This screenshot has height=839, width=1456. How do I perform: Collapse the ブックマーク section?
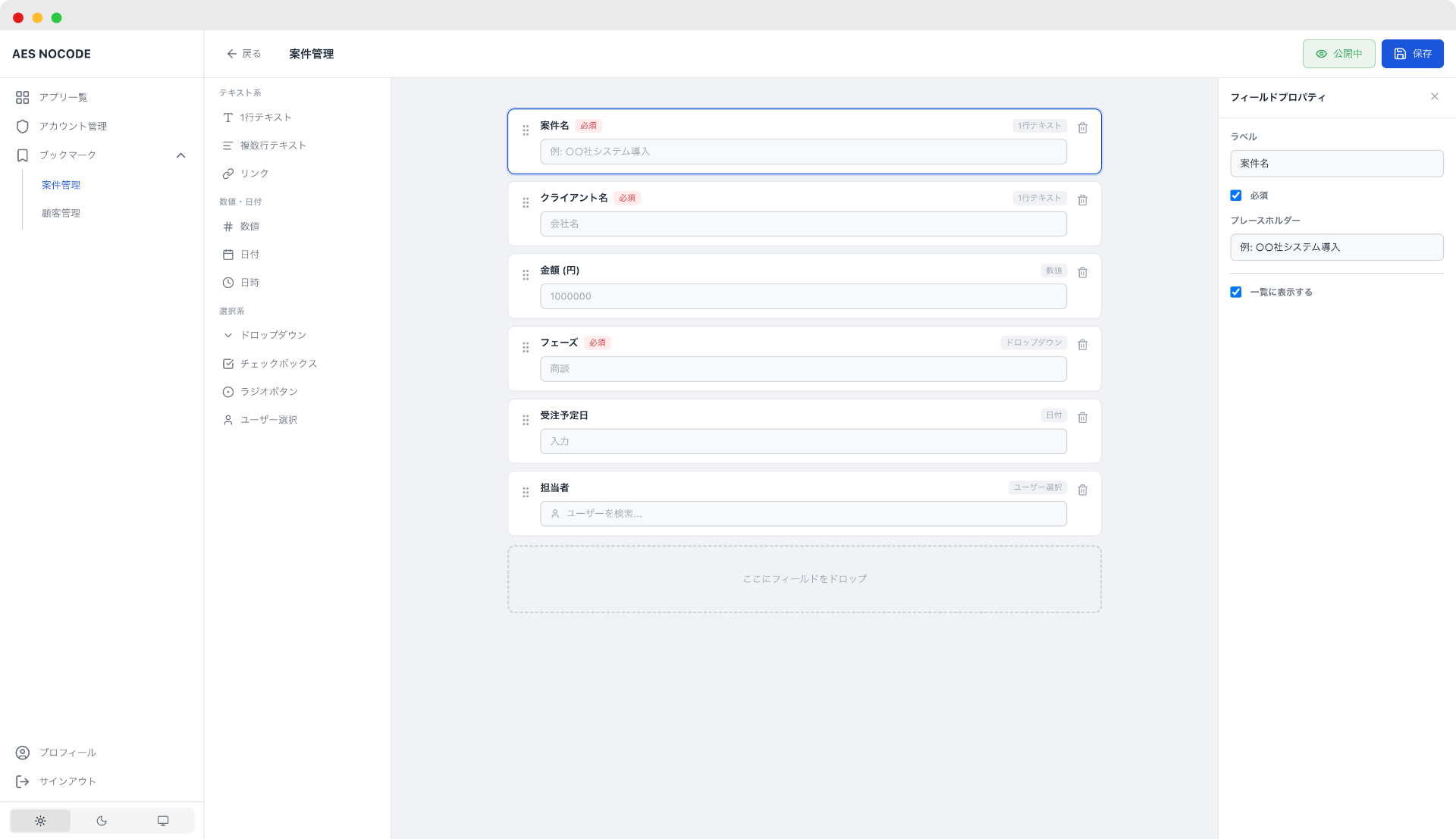click(180, 155)
